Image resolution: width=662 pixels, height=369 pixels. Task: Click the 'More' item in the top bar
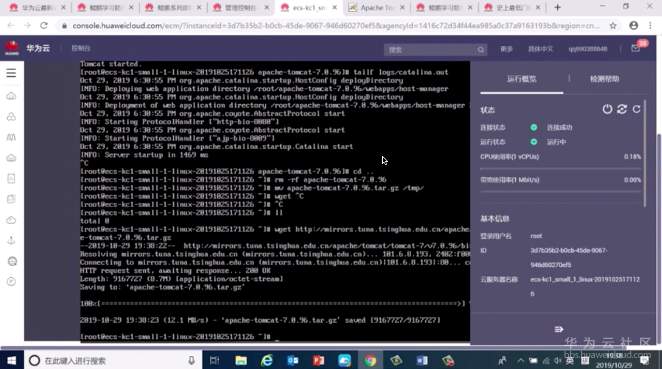pyautogui.click(x=506, y=49)
